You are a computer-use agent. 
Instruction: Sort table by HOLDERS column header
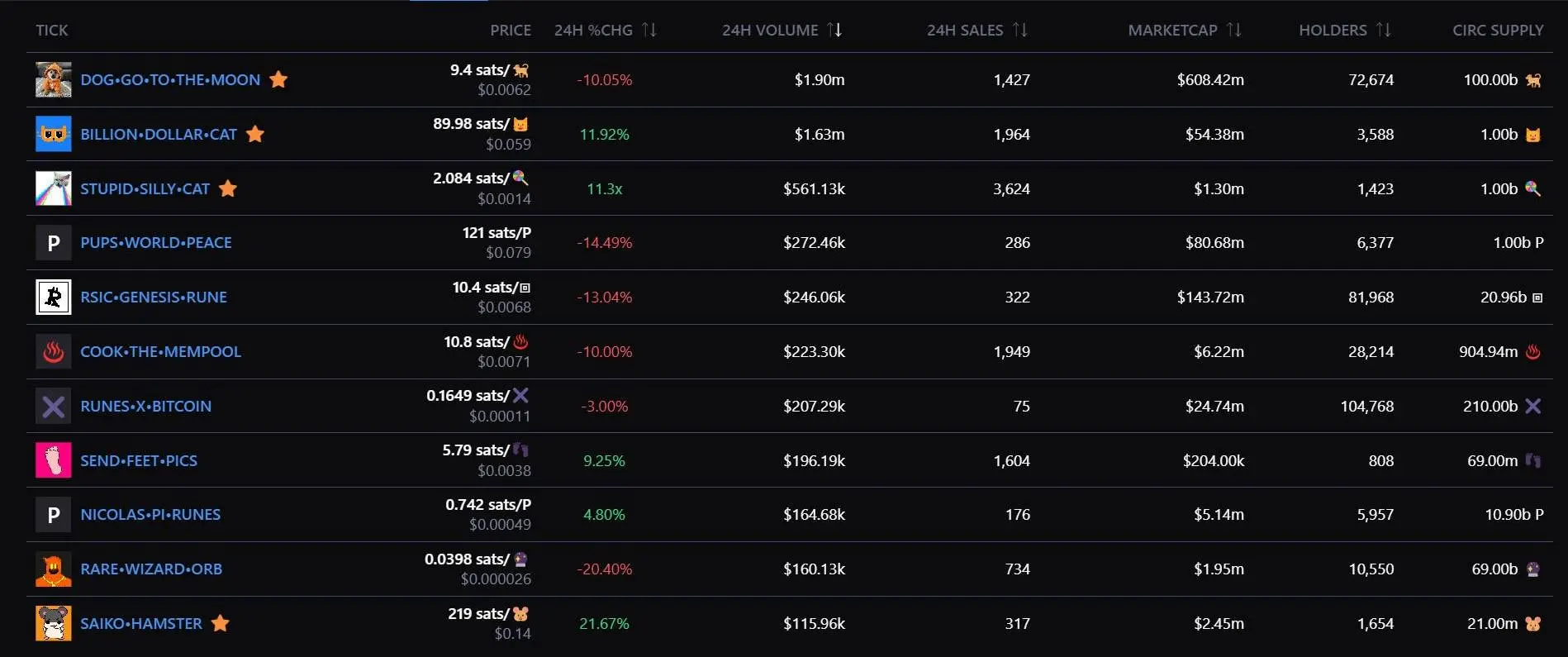(1333, 31)
